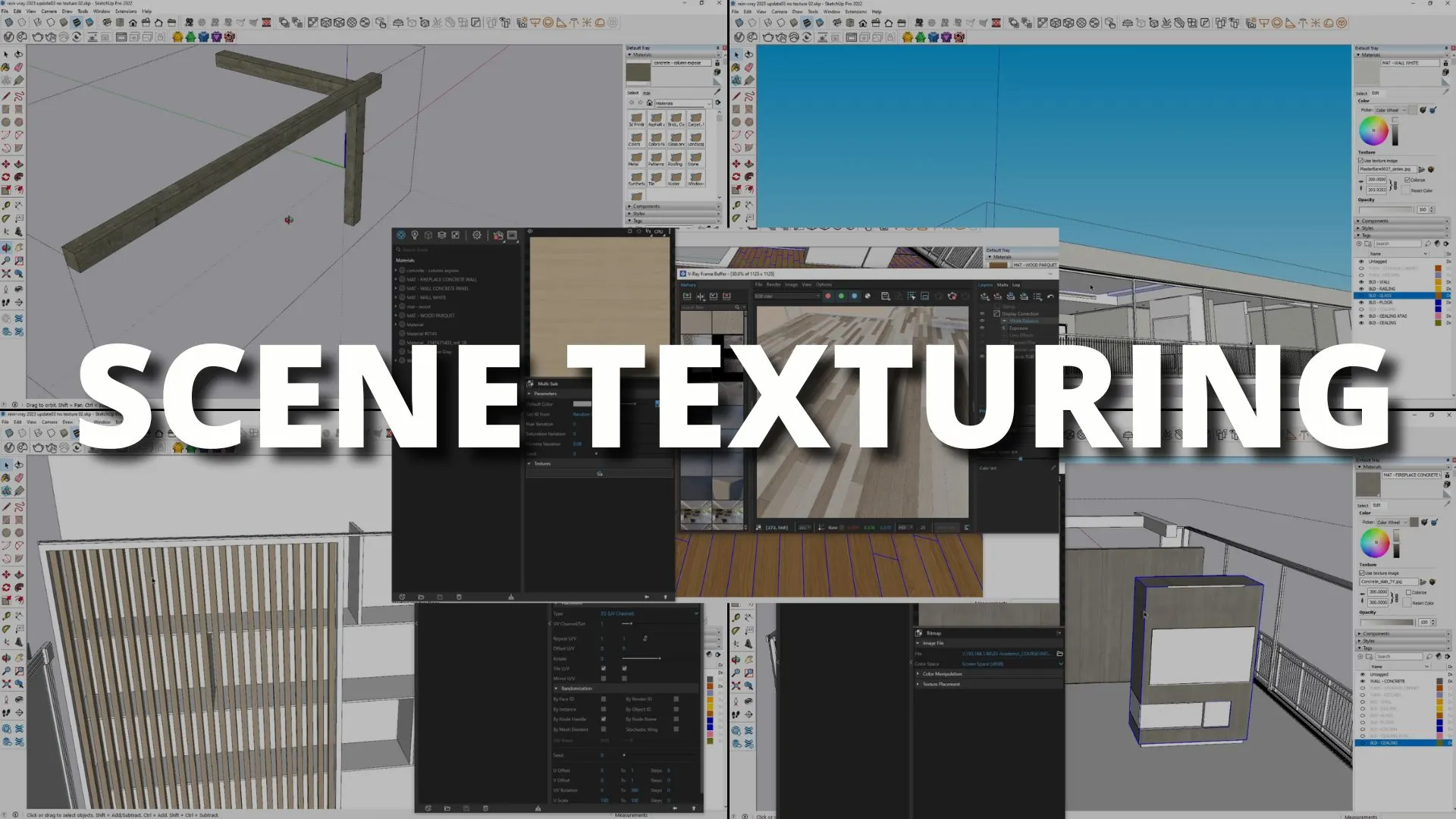The height and width of the screenshot is (819, 1456).
Task: Activate the Line pencil tool in top-left SketchUp window
Action: tap(6, 96)
